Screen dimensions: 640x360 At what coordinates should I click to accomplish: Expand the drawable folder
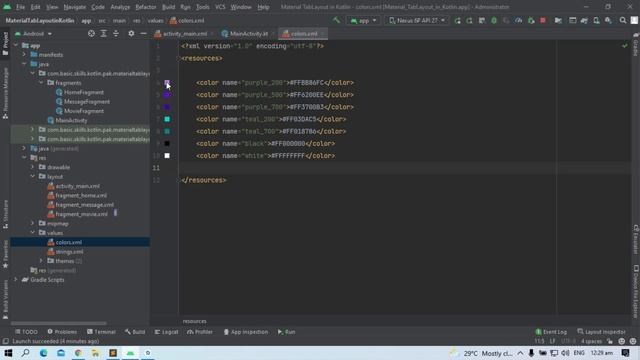33,167
